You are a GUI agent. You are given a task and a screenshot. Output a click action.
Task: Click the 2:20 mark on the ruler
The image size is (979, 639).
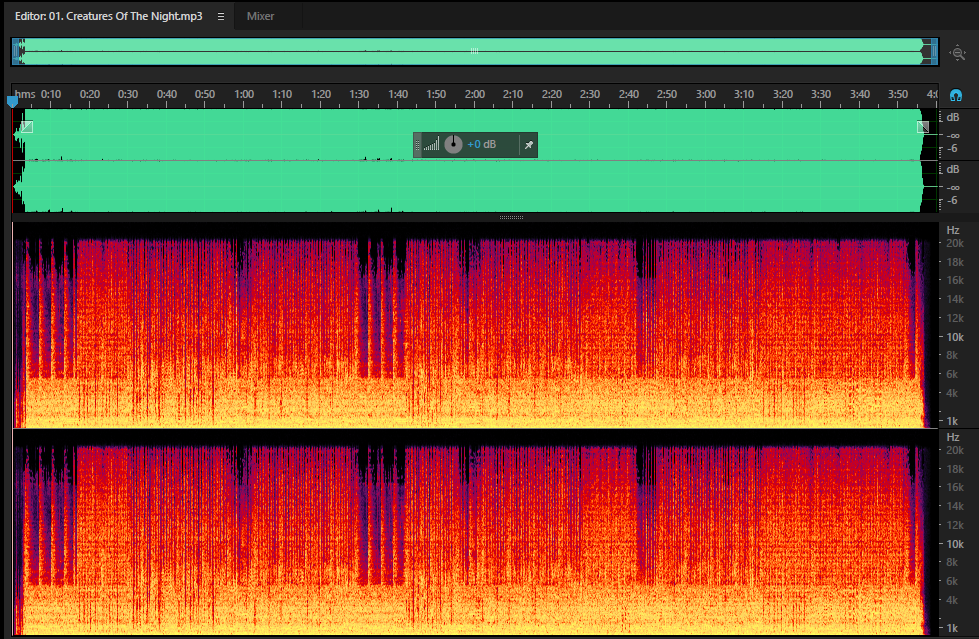(x=551, y=94)
